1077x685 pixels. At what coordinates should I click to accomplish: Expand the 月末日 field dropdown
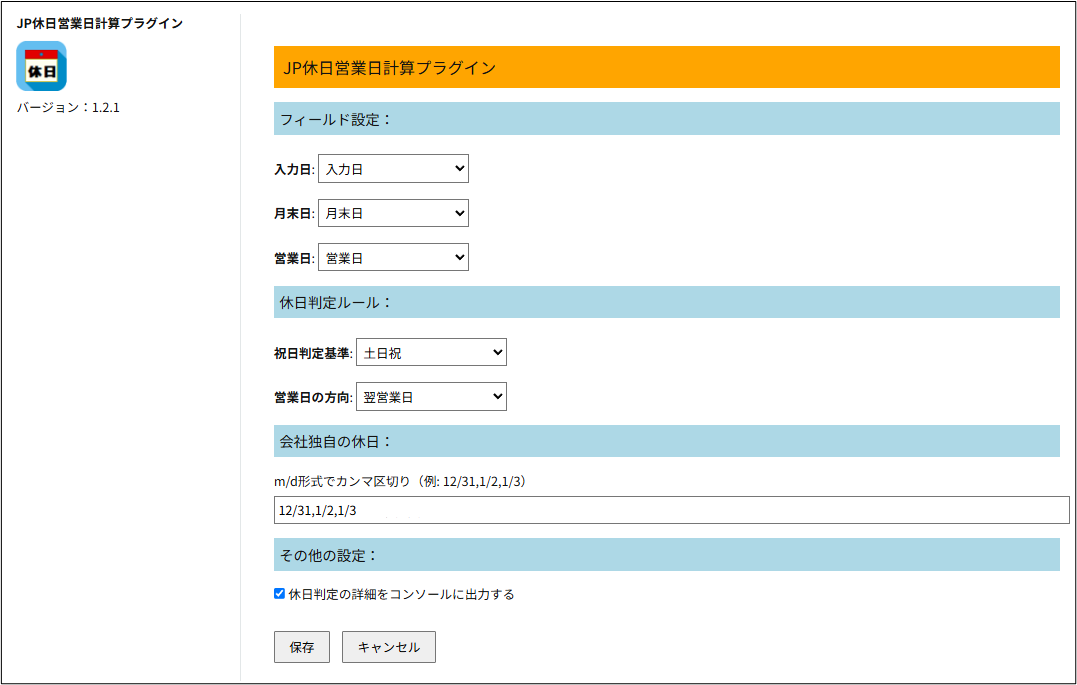[393, 213]
